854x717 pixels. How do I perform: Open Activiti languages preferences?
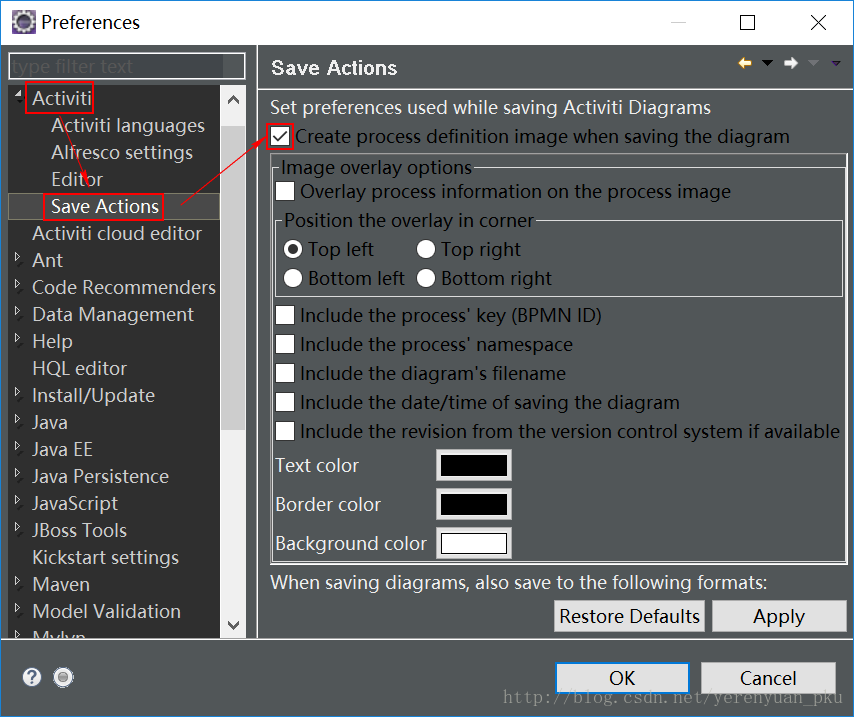(x=128, y=125)
